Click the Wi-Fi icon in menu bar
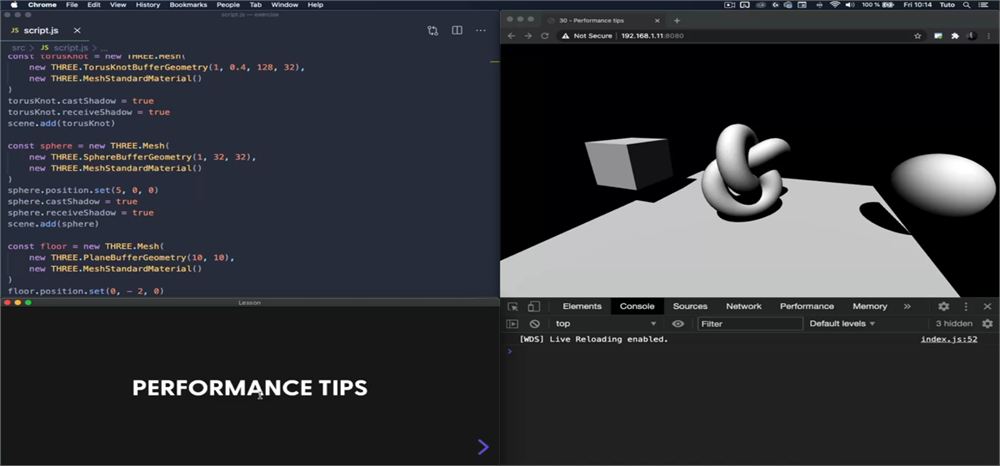The height and width of the screenshot is (466, 1000). click(x=835, y=4)
